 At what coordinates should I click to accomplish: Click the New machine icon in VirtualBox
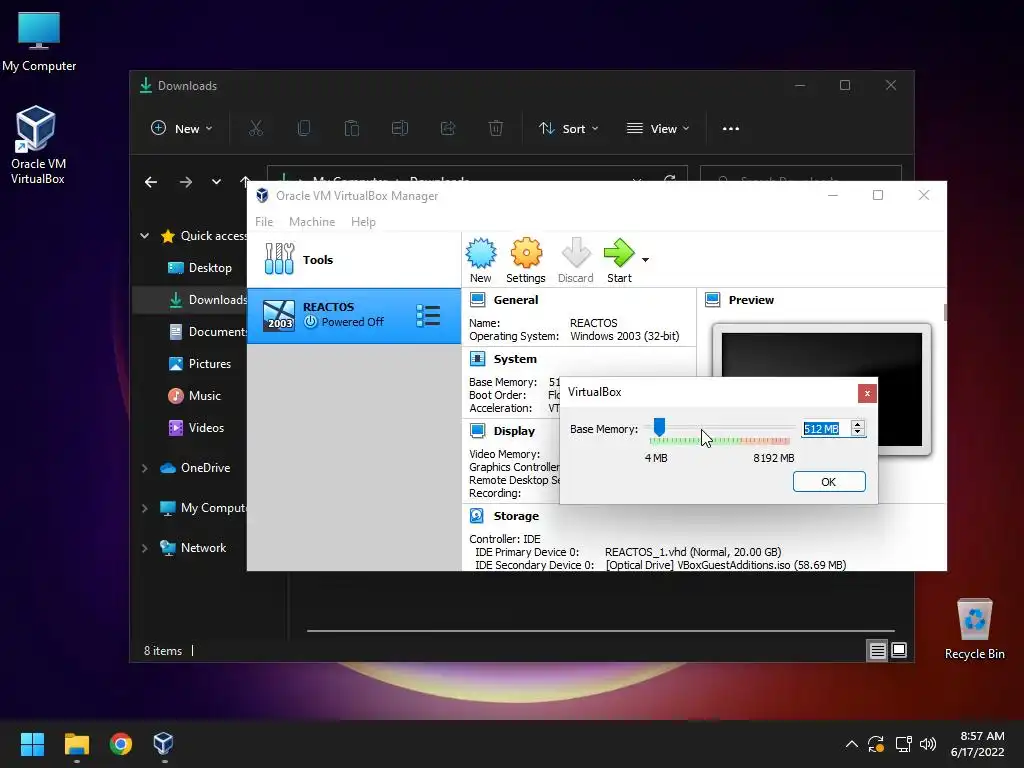coord(481,260)
